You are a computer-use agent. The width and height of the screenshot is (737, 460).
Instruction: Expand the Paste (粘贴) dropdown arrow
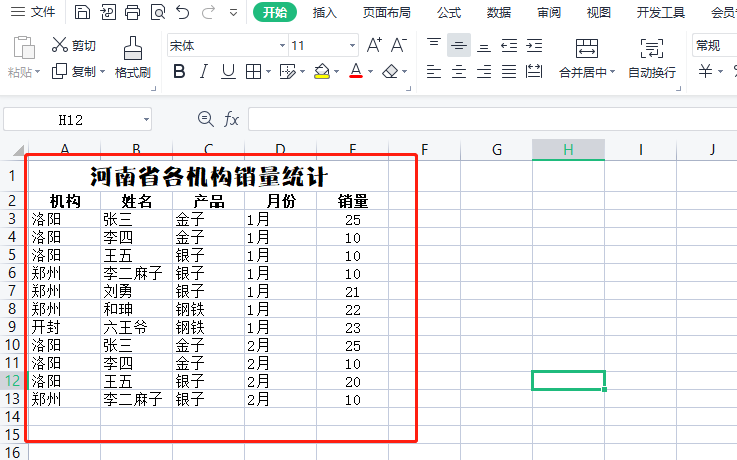point(38,72)
